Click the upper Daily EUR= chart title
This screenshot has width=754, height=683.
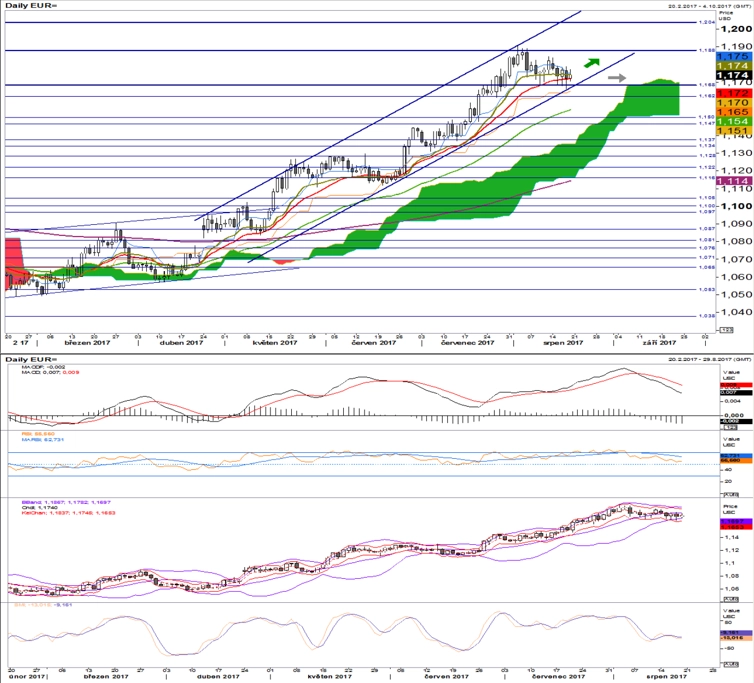point(31,5)
